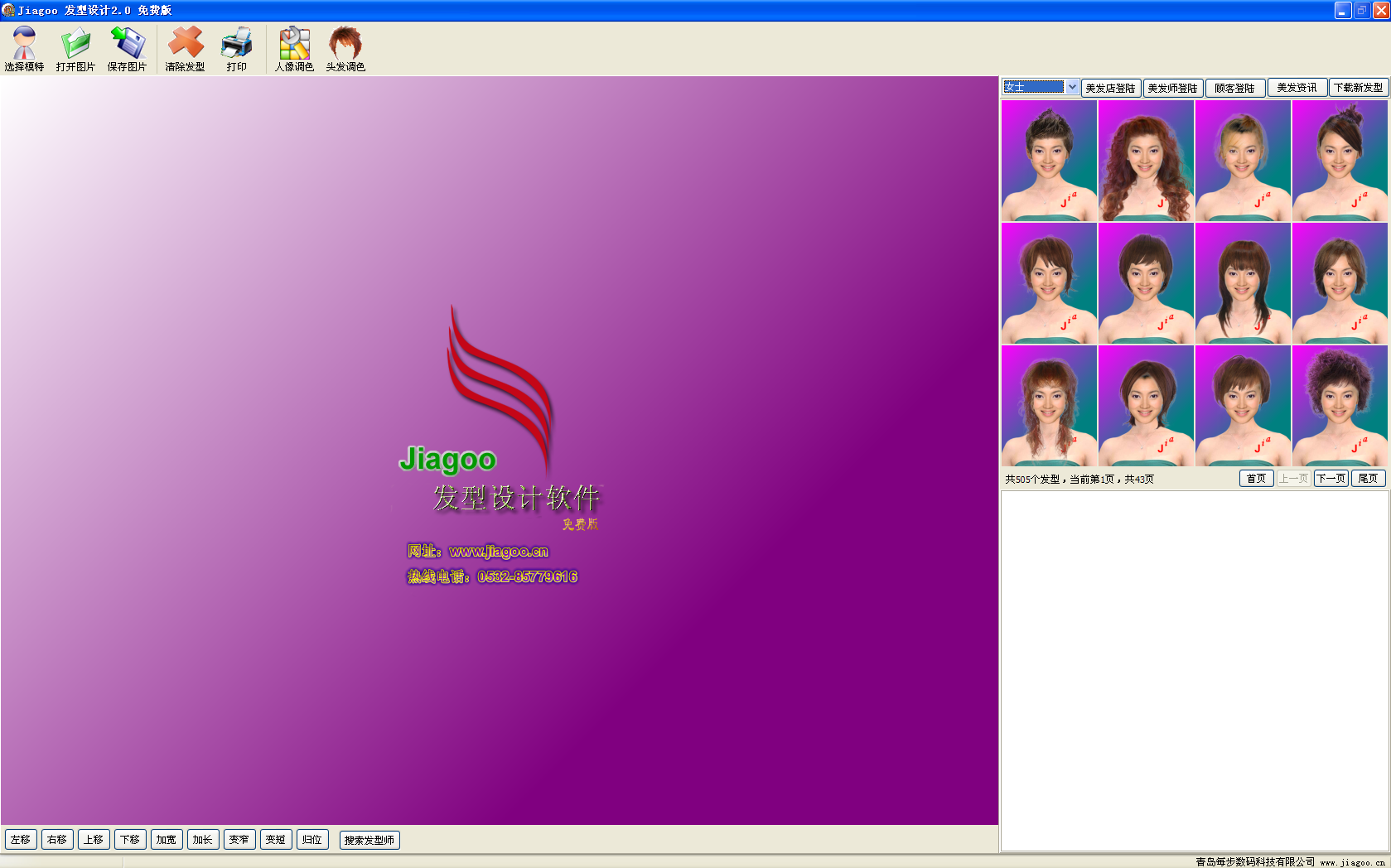Click the 选择模特 (select model) icon
The height and width of the screenshot is (868, 1391).
[24, 49]
